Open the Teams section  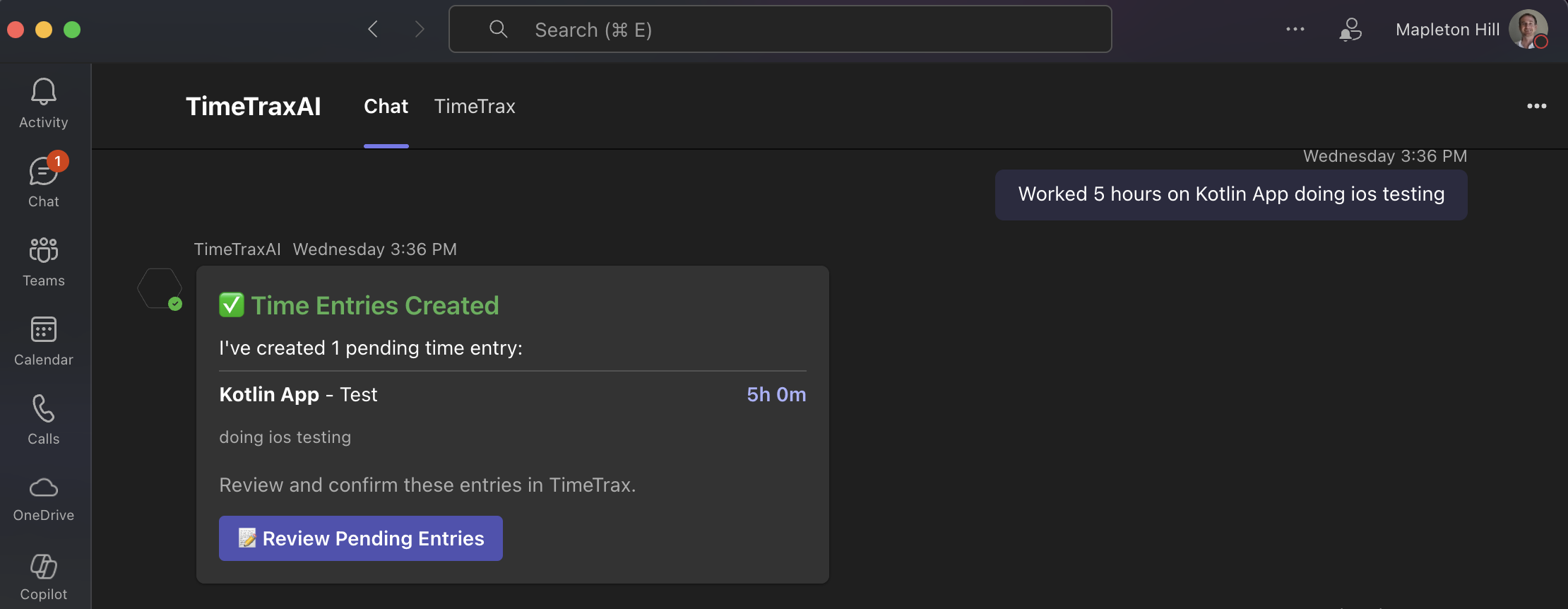[x=43, y=261]
